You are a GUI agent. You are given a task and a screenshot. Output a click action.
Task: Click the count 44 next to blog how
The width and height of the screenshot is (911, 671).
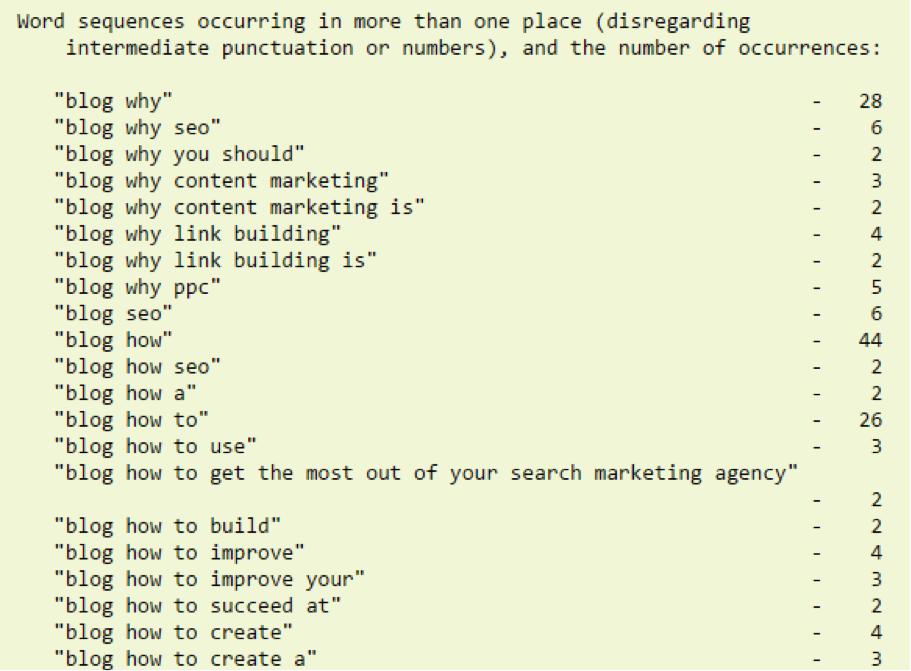point(870,340)
